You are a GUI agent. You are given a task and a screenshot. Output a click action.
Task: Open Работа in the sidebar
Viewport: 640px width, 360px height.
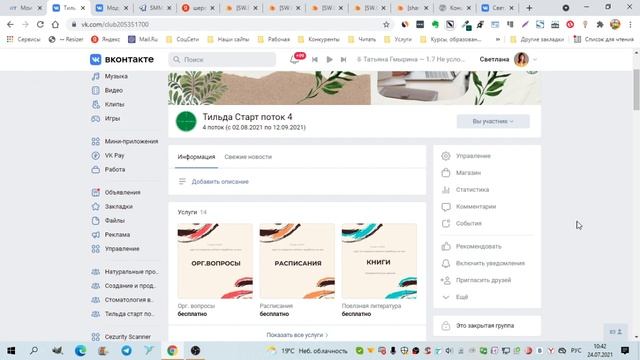108,169
